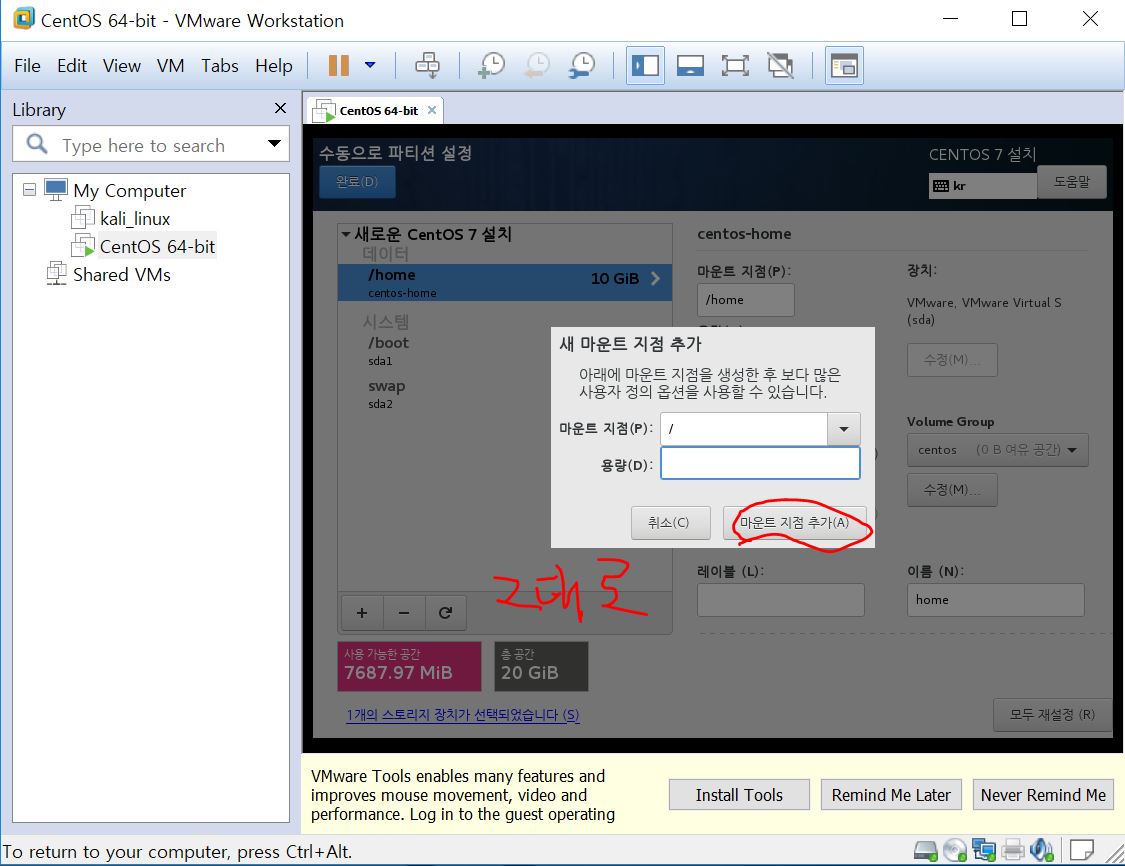Click the CD/DVD drive status icon

955,851
